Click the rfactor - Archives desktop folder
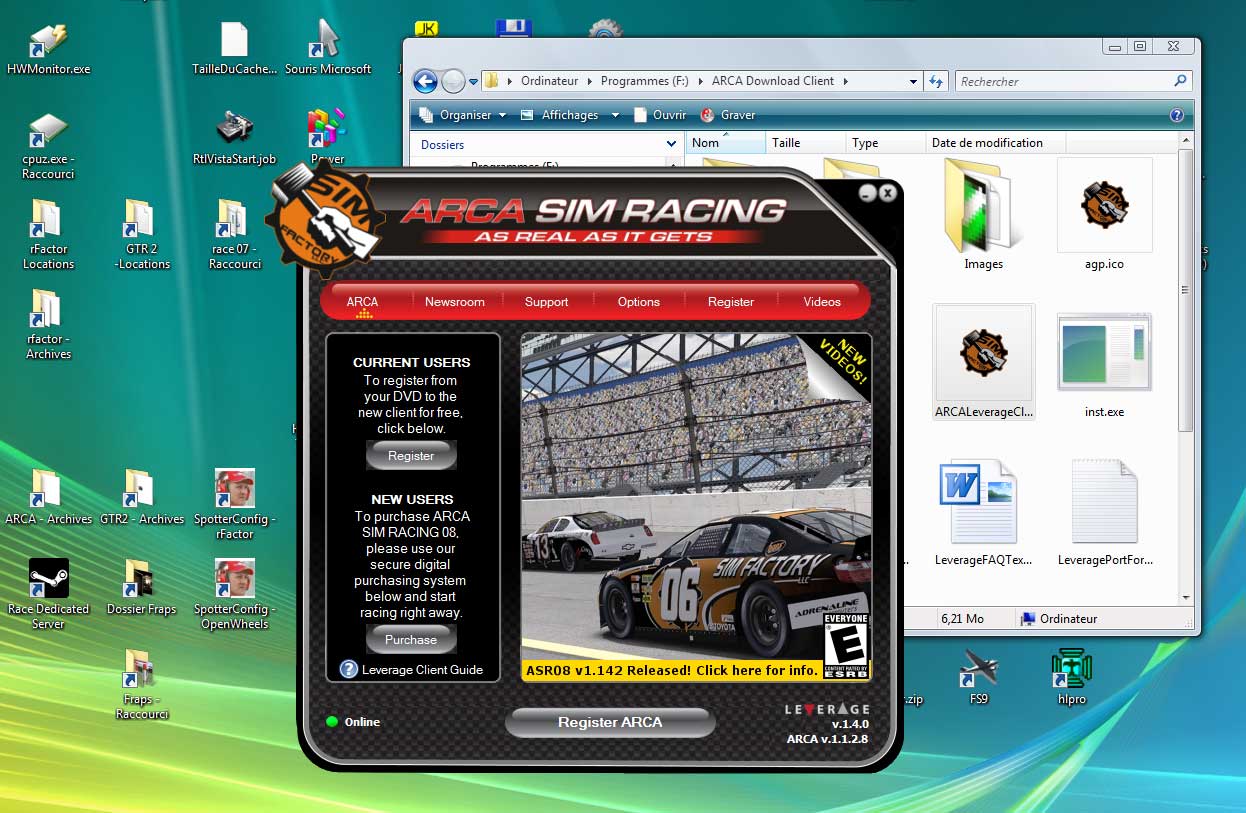Image resolution: width=1246 pixels, height=813 pixels. (x=48, y=324)
